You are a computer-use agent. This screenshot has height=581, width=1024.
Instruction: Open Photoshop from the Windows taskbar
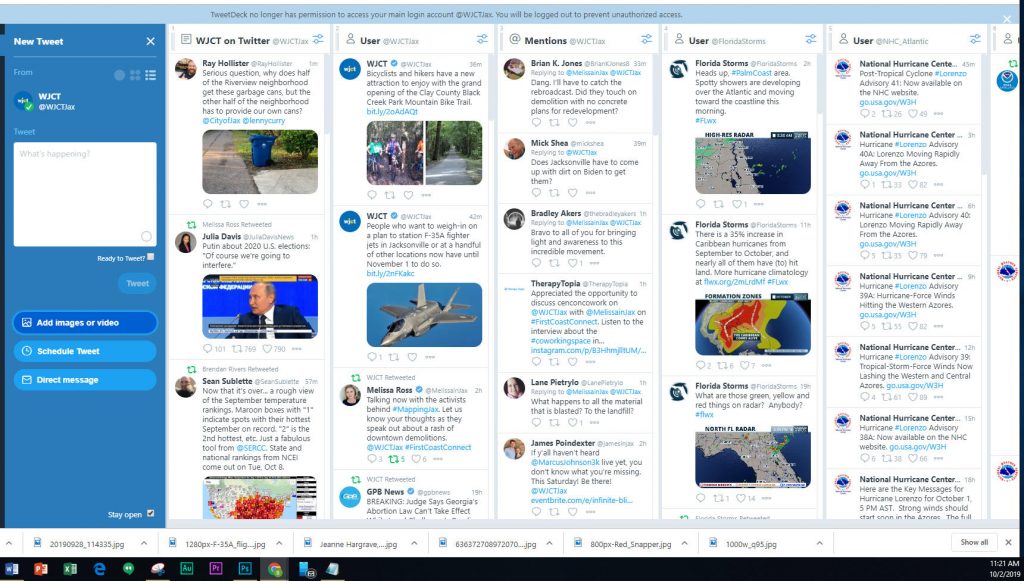click(245, 568)
